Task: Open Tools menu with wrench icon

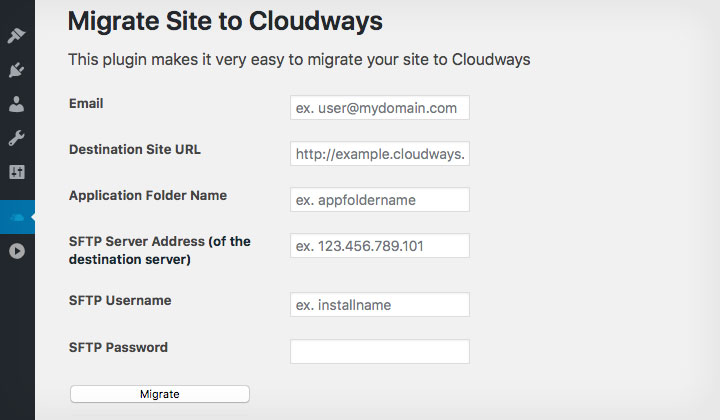Action: coord(17,138)
